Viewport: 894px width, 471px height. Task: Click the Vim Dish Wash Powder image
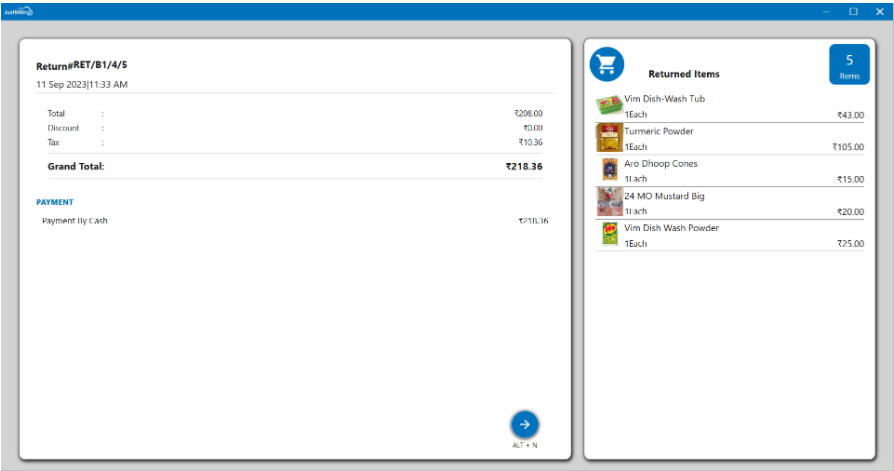(x=609, y=233)
